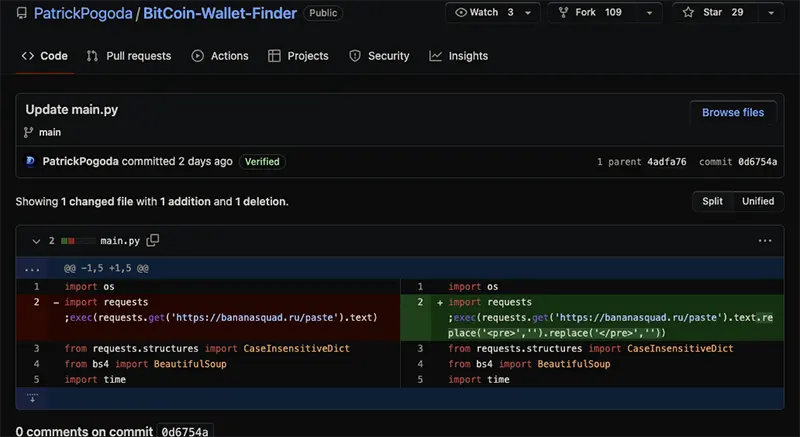800x437 pixels.
Task: Click the Verified signature badge
Action: coord(262,162)
